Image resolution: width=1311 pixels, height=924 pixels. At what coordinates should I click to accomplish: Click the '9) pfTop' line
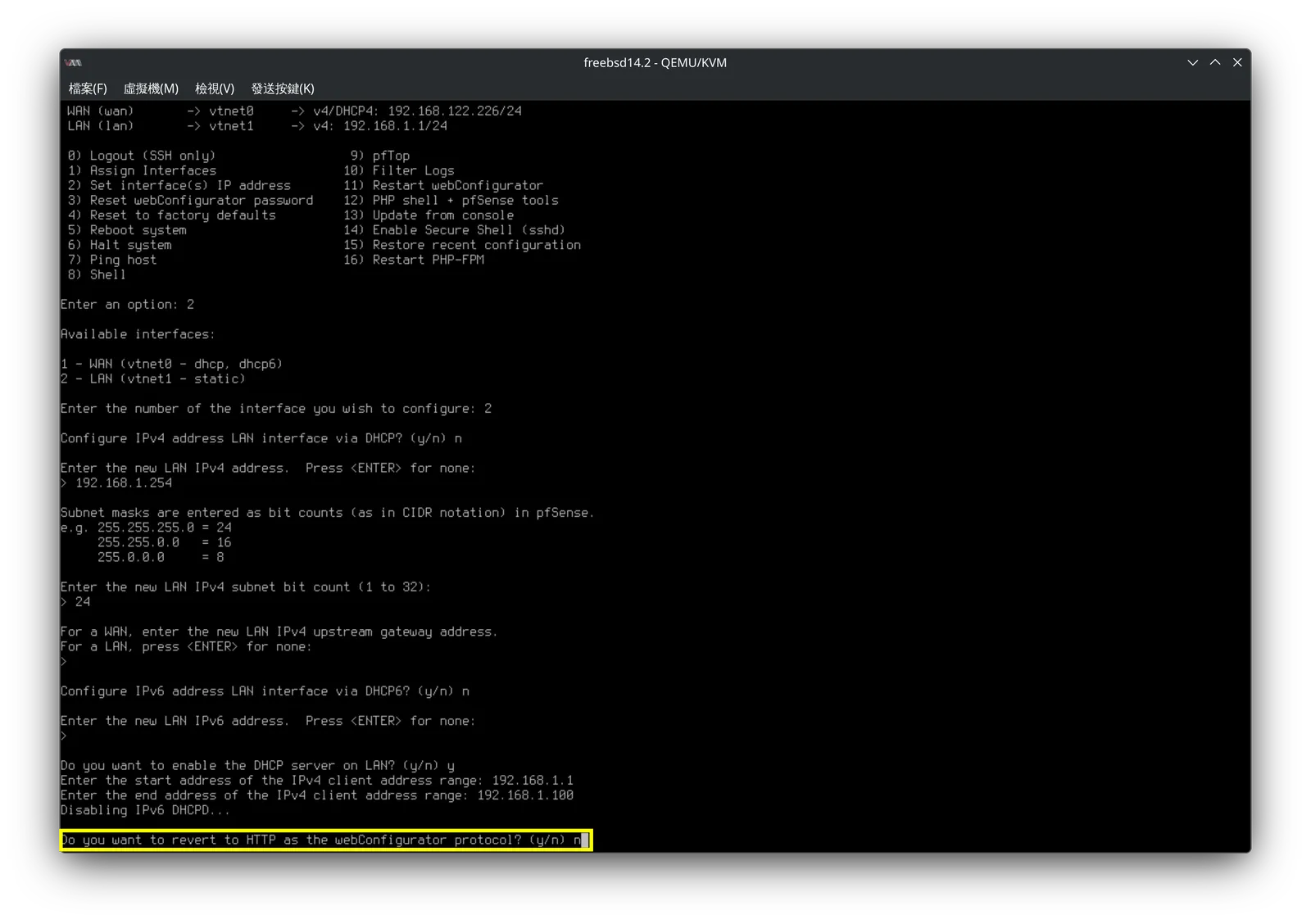380,156
